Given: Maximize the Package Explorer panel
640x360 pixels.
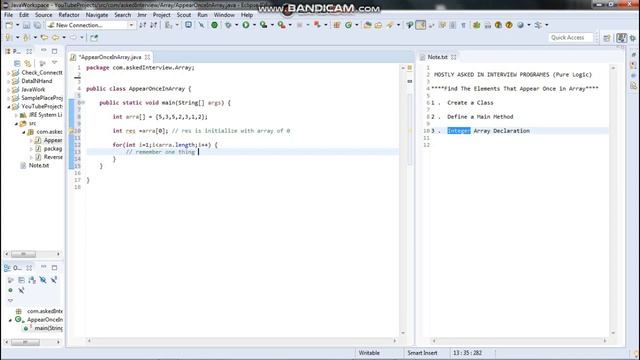Looking at the screenshot, I should pos(54,51).
